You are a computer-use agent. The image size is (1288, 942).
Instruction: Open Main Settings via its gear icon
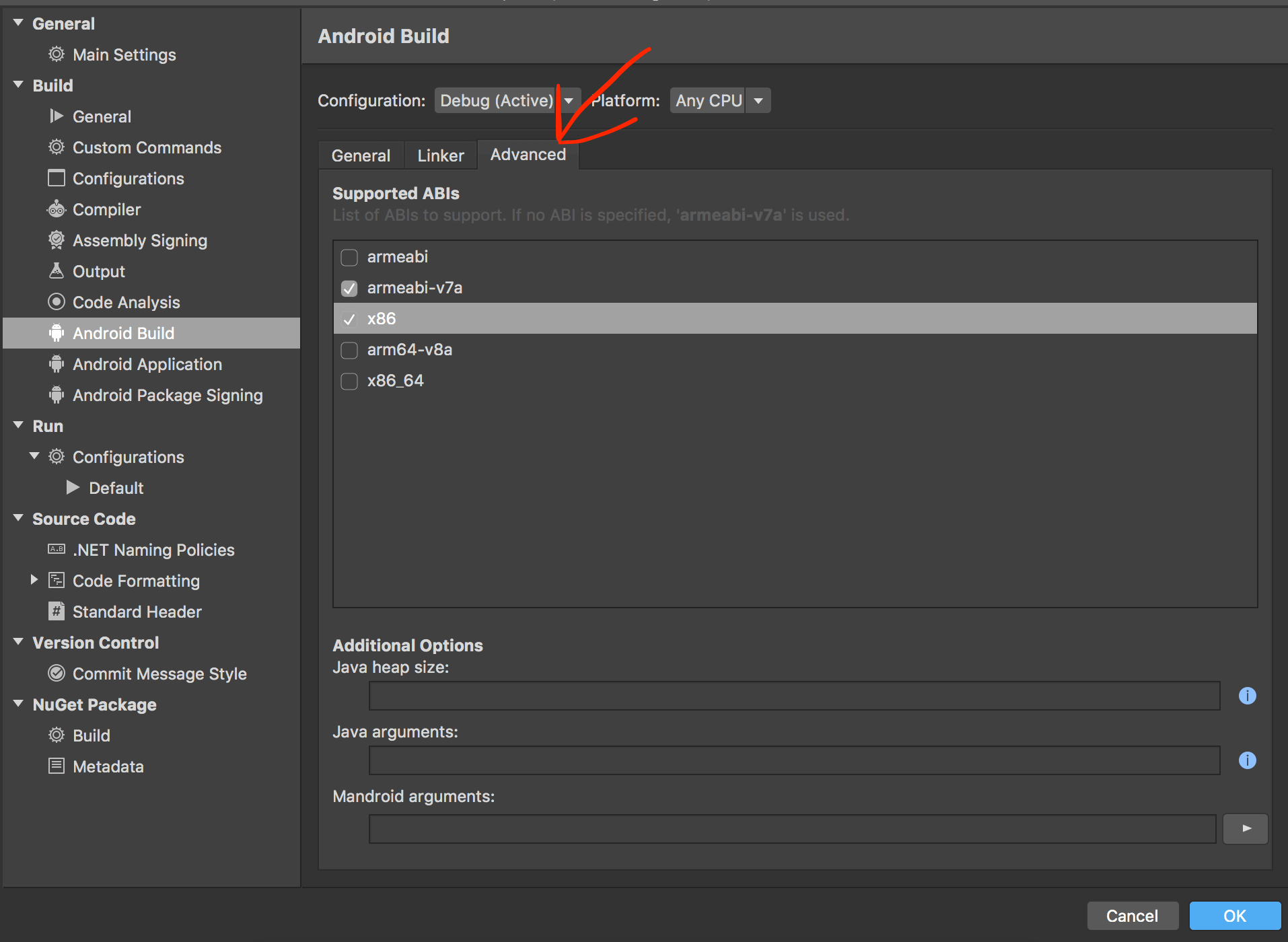57,55
